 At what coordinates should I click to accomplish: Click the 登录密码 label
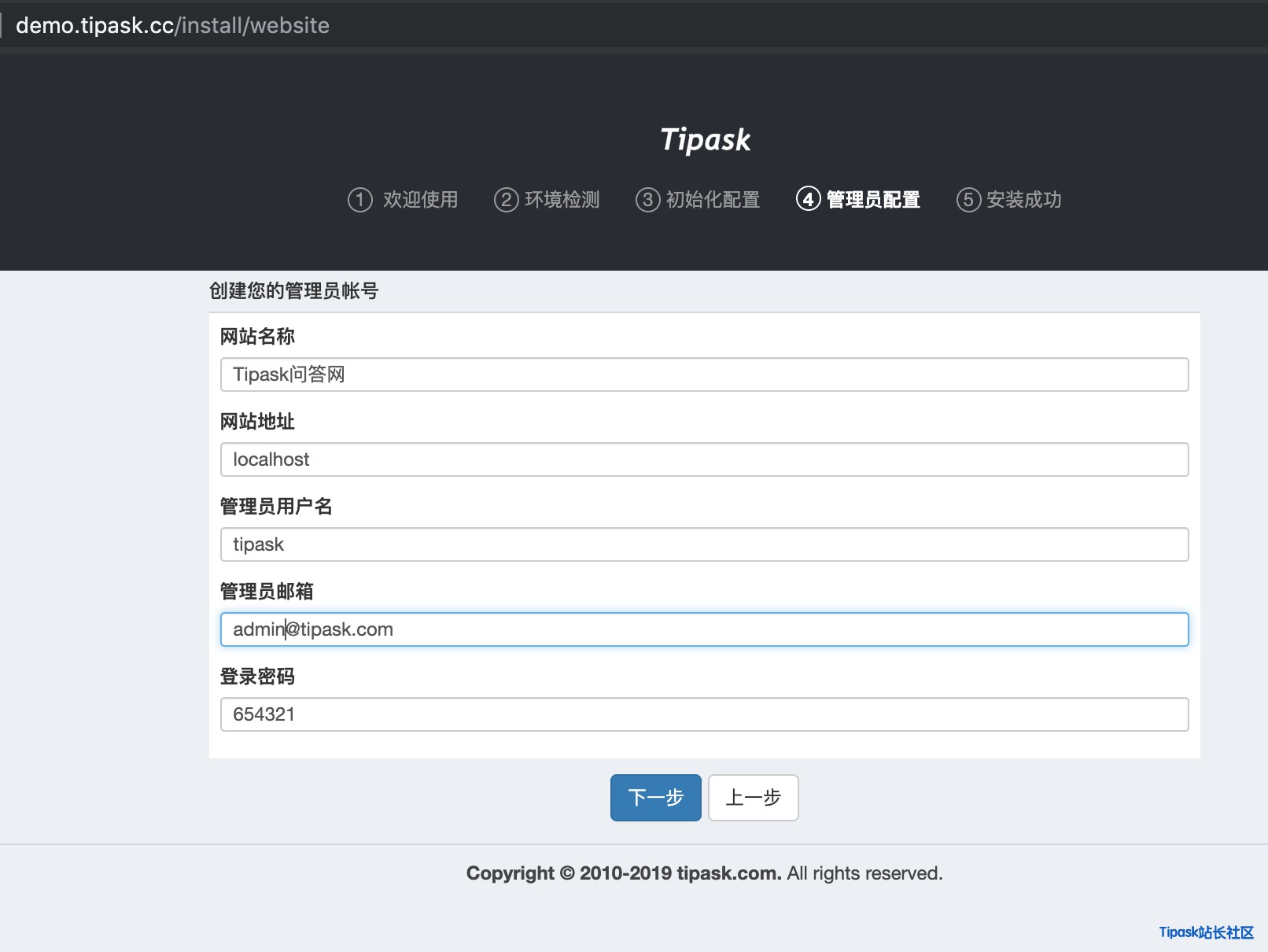pos(257,677)
